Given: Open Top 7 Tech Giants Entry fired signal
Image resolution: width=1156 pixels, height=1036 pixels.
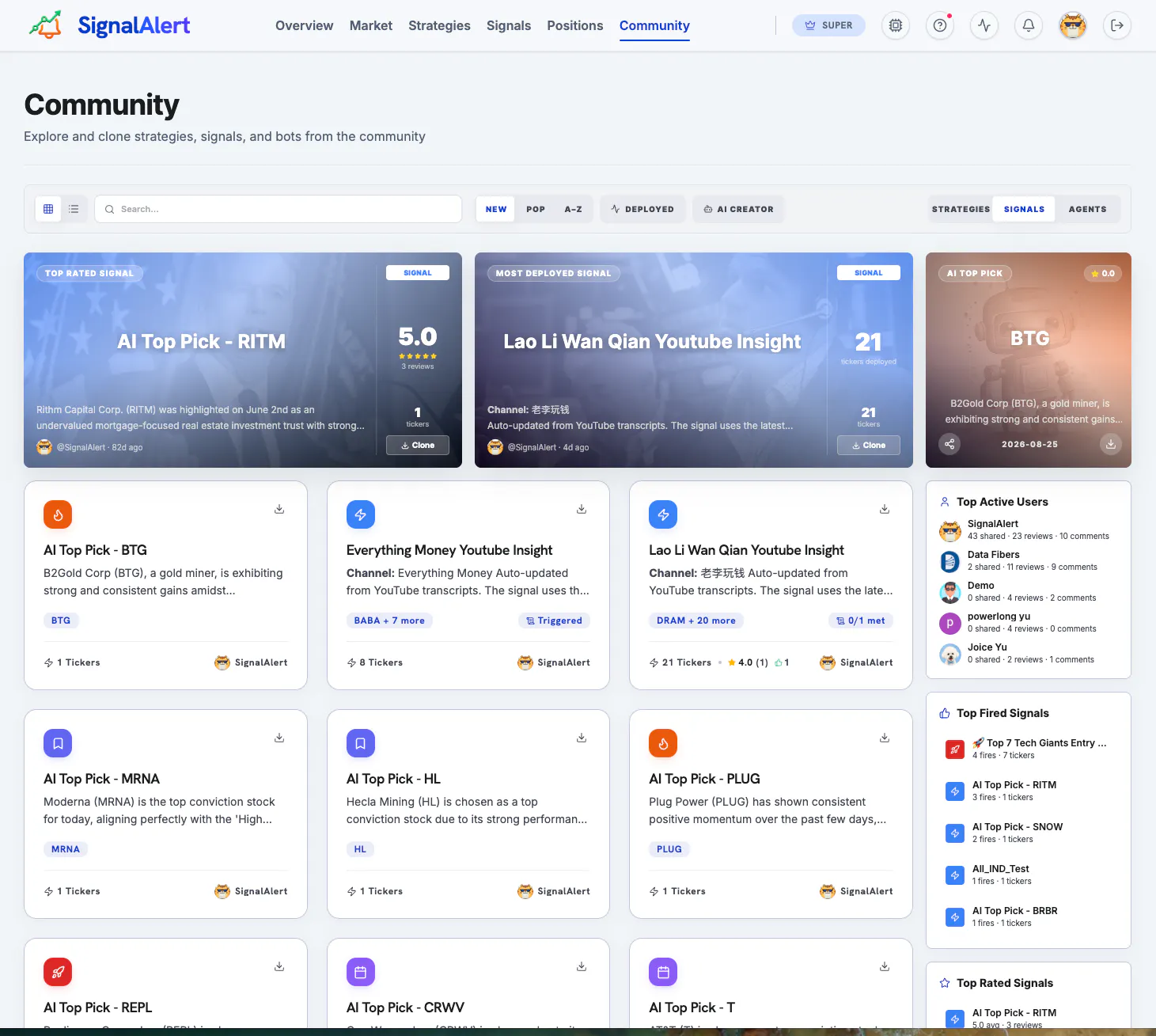Looking at the screenshot, I should click(x=1029, y=749).
